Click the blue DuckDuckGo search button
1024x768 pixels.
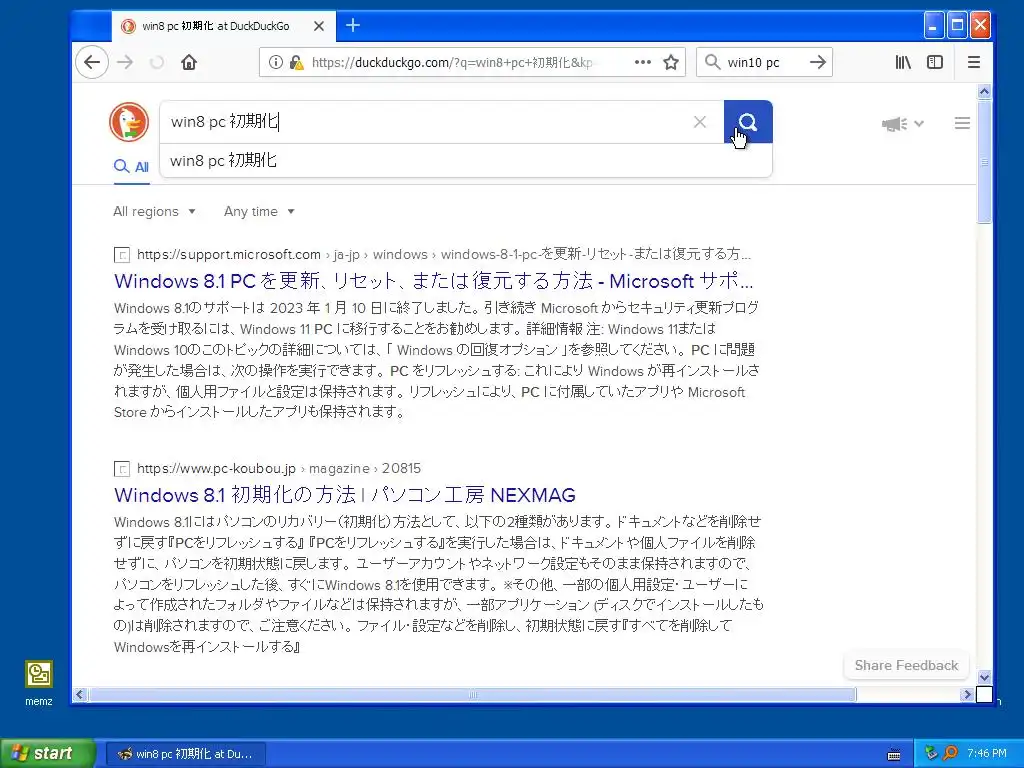coord(748,122)
